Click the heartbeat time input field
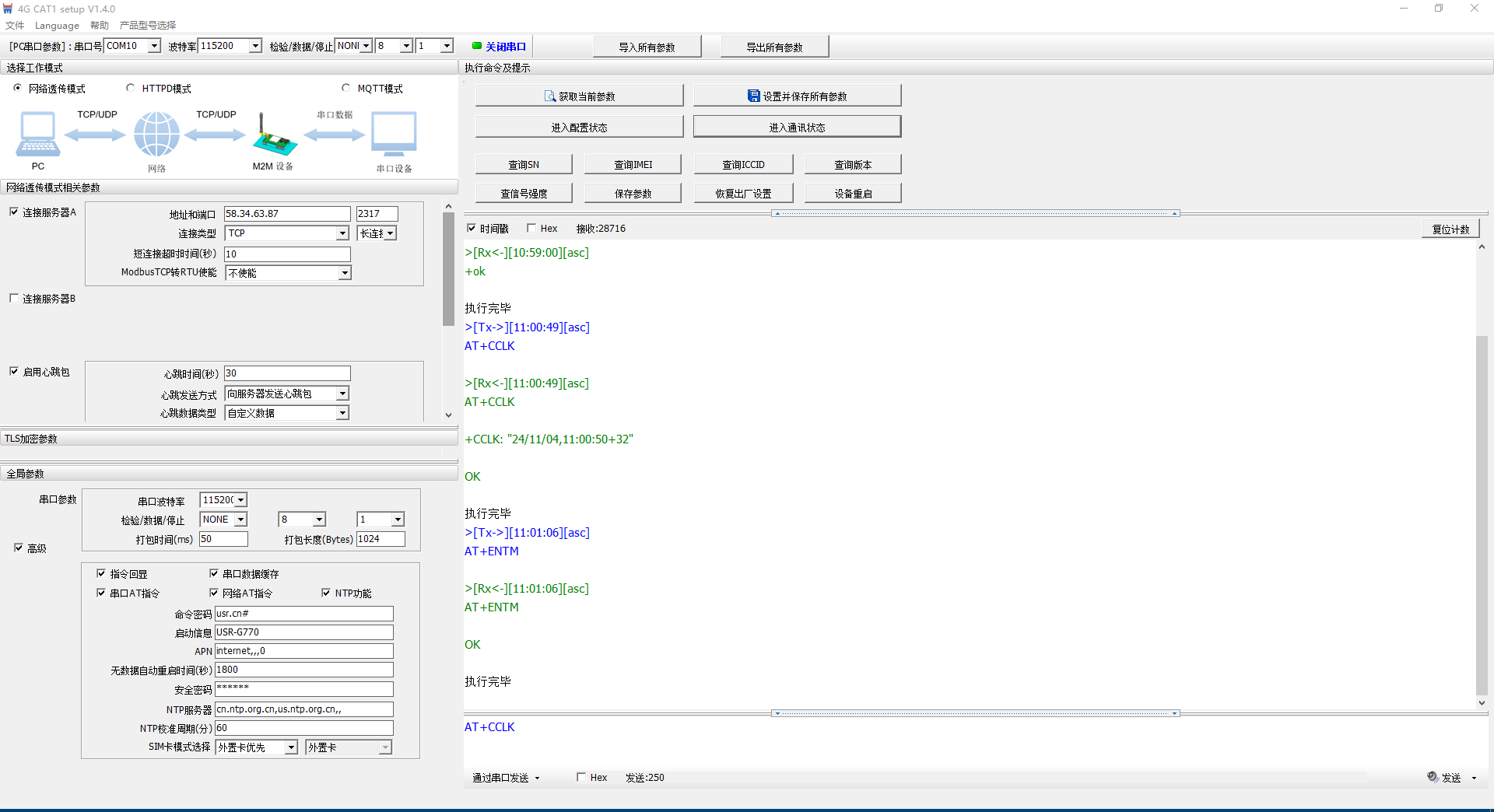 [x=287, y=373]
